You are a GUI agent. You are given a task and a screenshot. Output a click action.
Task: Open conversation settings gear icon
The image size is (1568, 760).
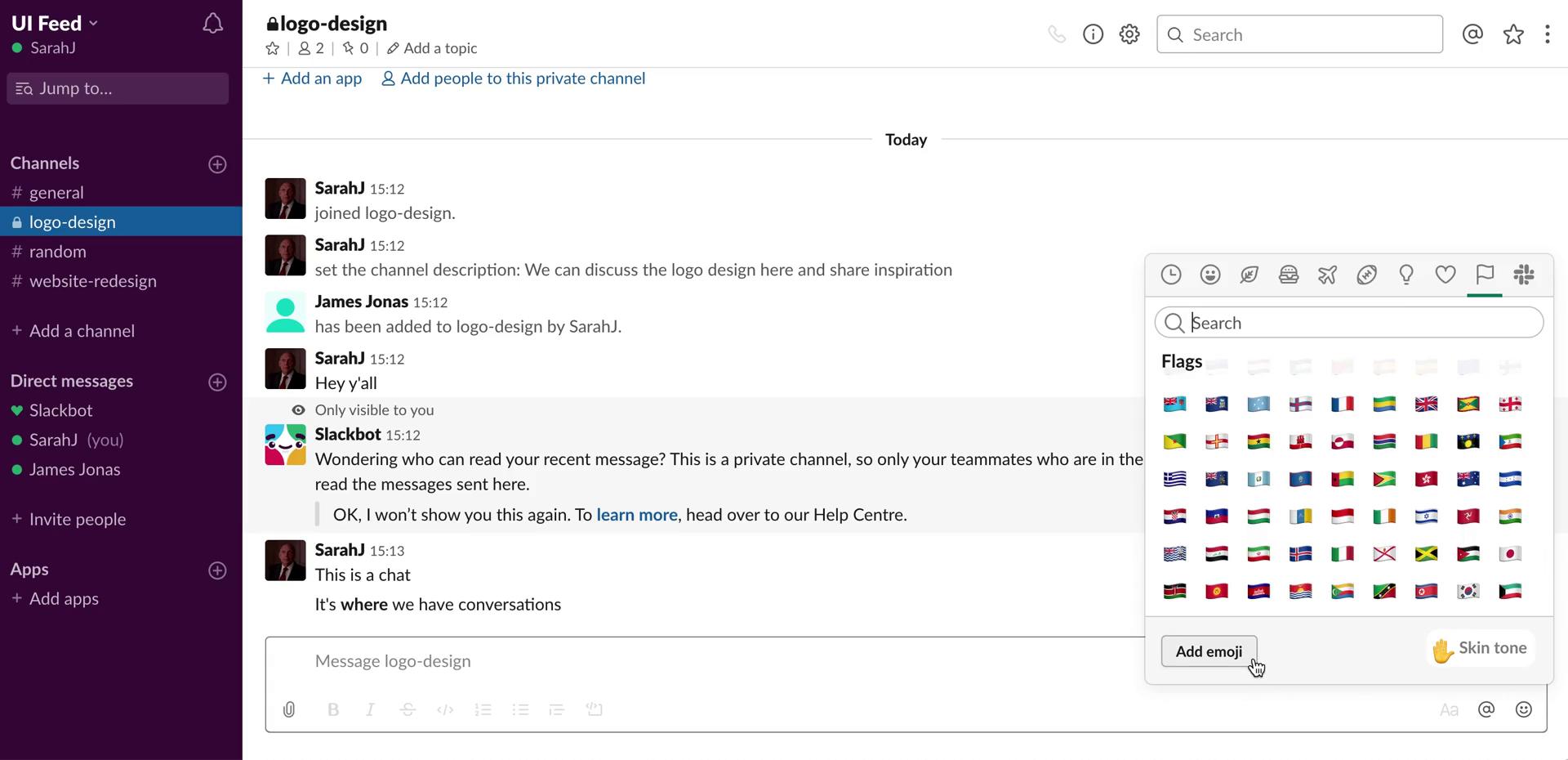[x=1129, y=34]
